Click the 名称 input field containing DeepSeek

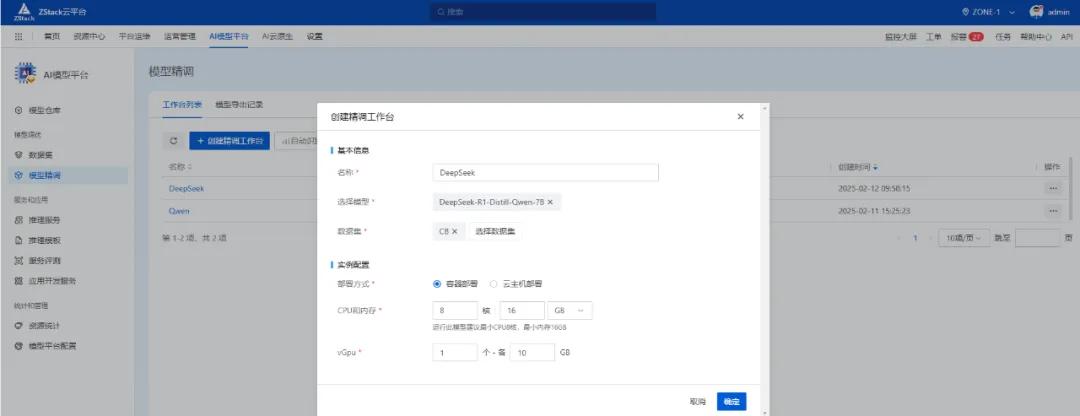pyautogui.click(x=546, y=172)
